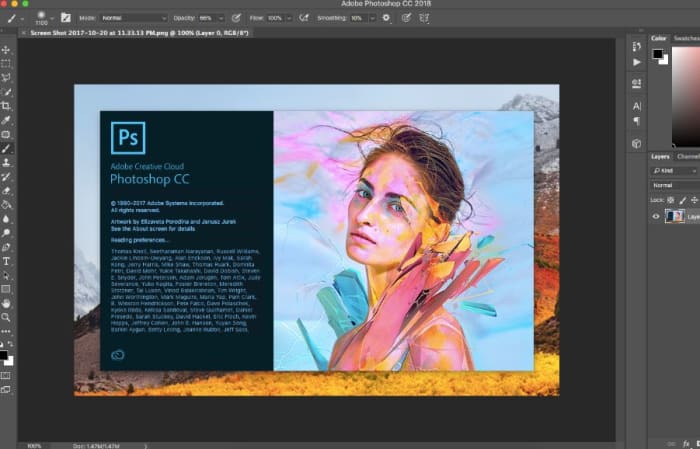
Task: Select the Zoom tool
Action: [6, 316]
